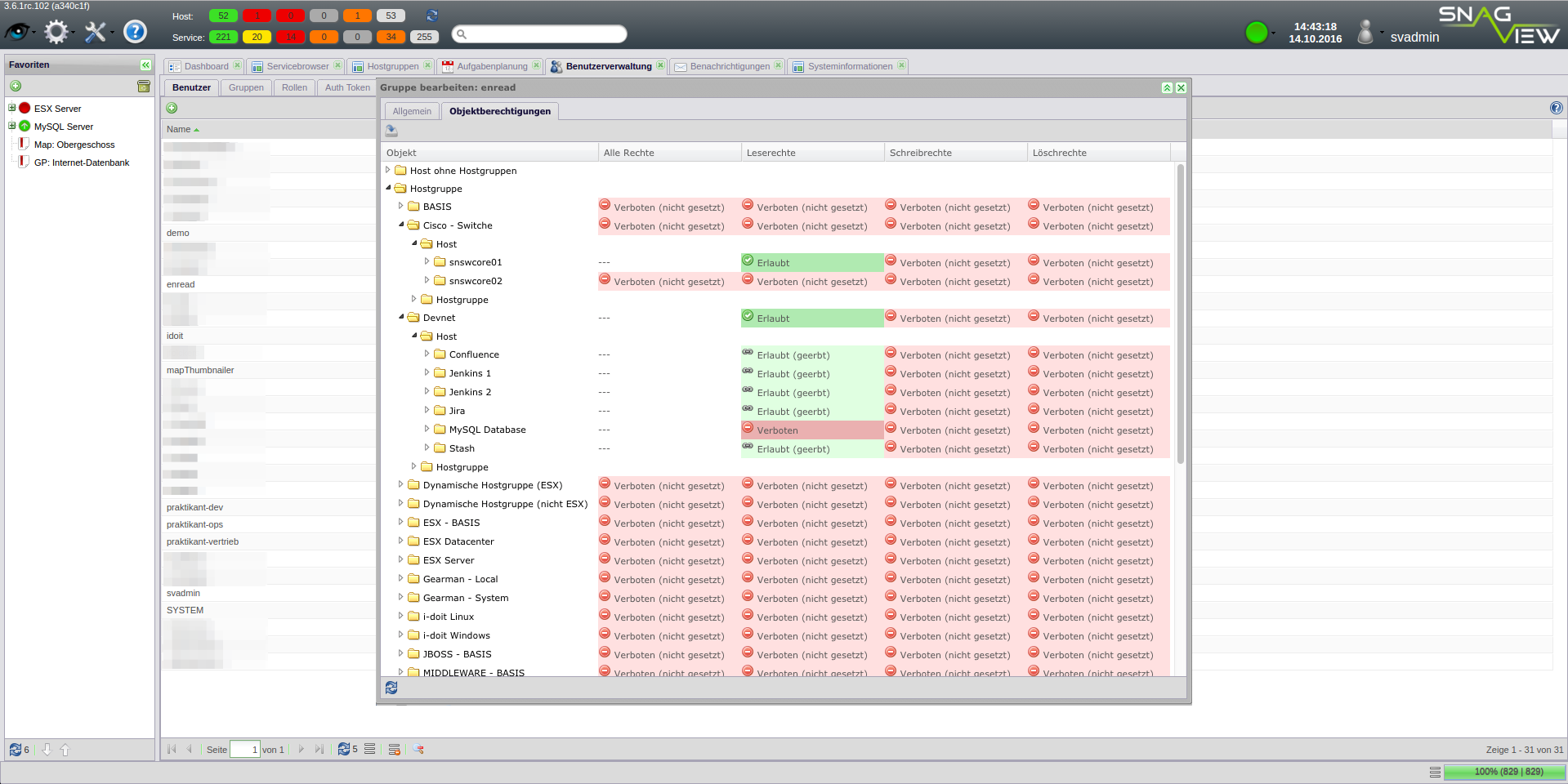Move favorite down with arrow icon

[47, 750]
